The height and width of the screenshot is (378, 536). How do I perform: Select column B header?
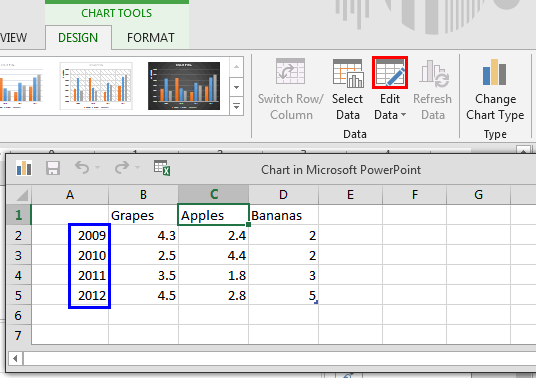143,195
